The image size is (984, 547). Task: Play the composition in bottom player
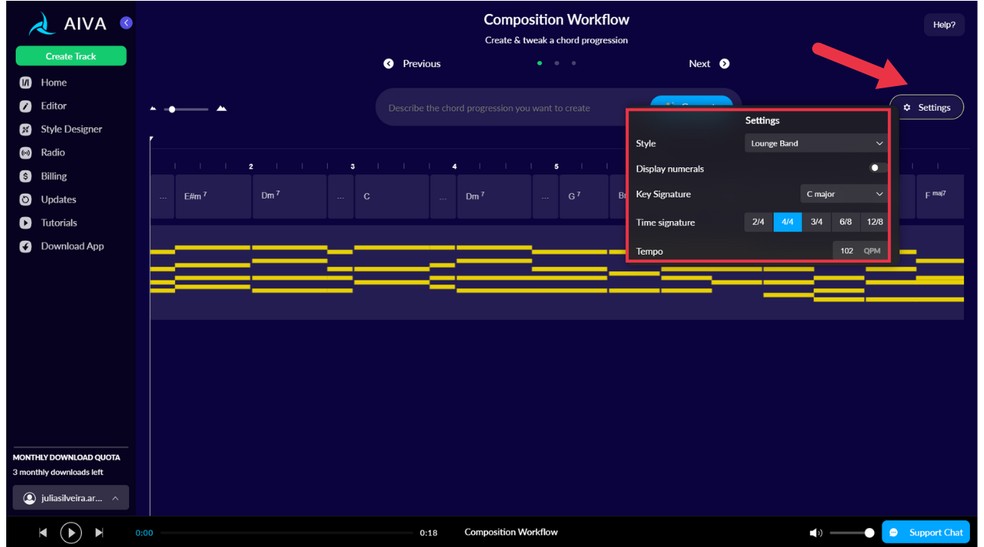tap(71, 533)
